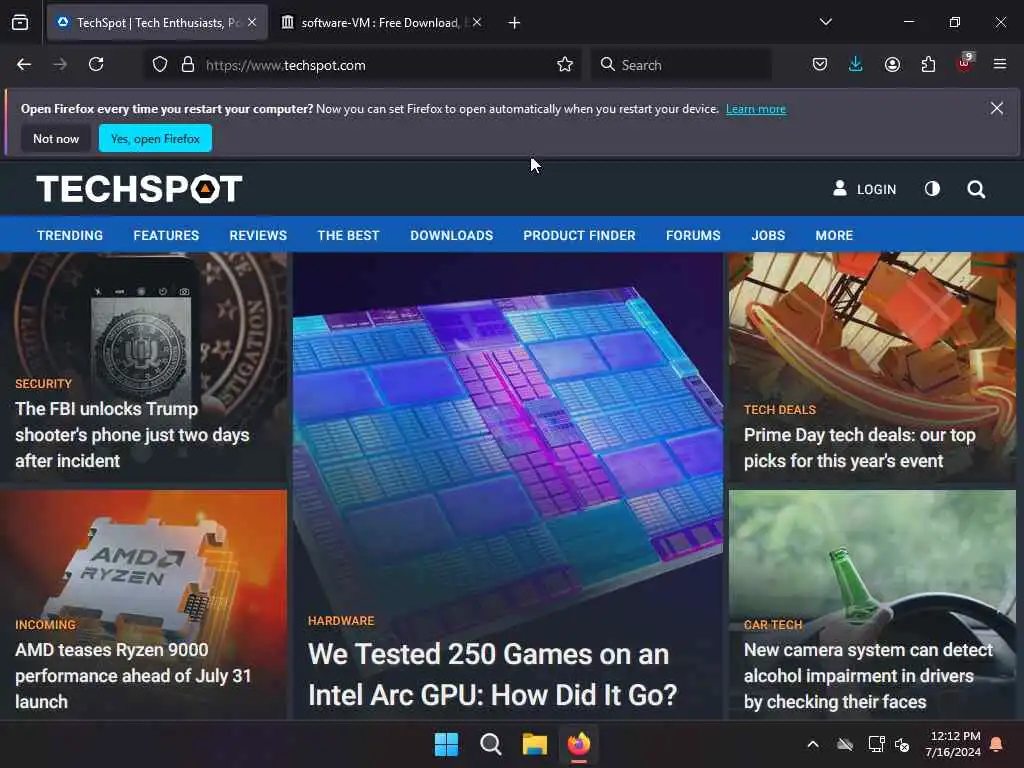Image resolution: width=1024 pixels, height=768 pixels.
Task: Click Yes, open Firefox button
Action: (x=155, y=138)
